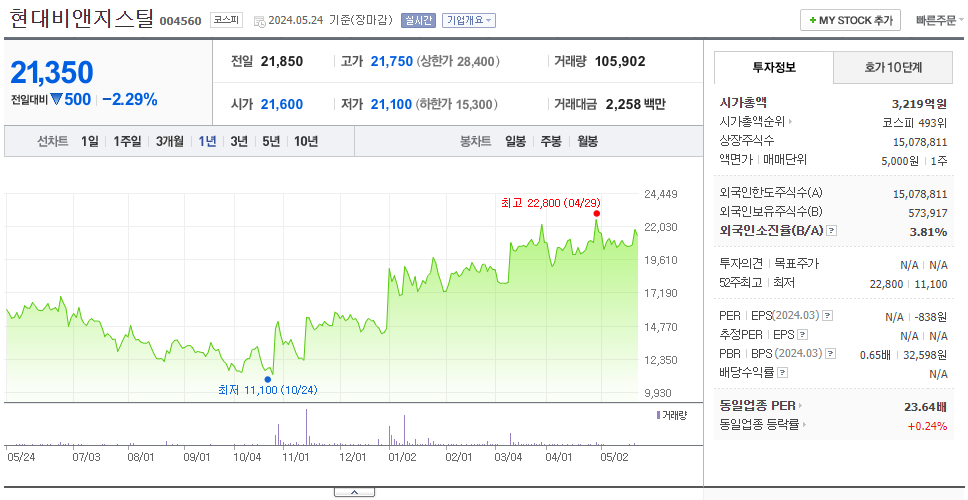Click the calendar clock icon beside 2024.05.24
The width and height of the screenshot is (968, 500).
259,21
